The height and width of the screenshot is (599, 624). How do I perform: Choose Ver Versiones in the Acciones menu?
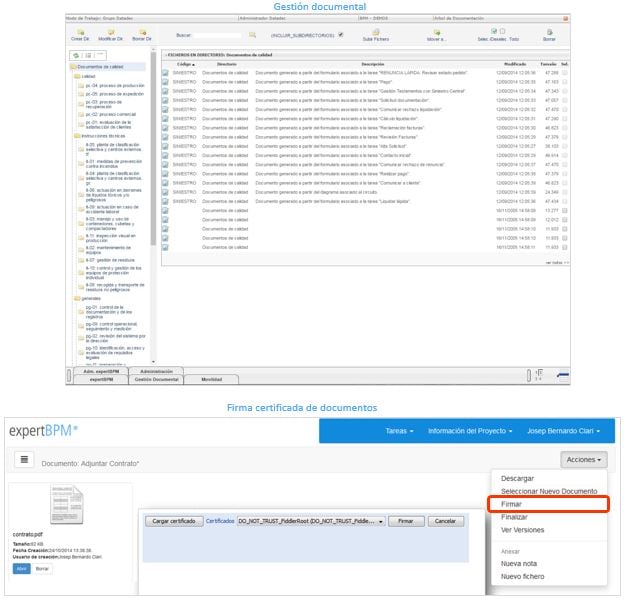click(x=522, y=530)
